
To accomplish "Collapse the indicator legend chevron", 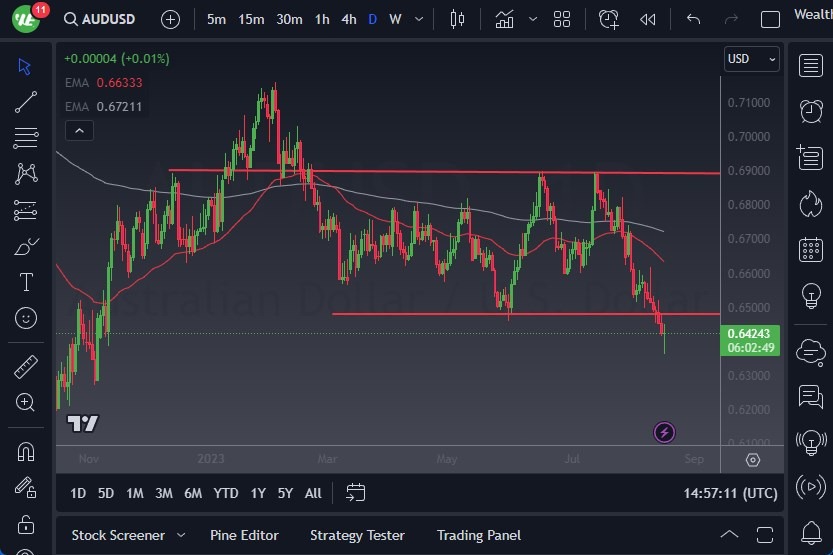I will click(78, 130).
